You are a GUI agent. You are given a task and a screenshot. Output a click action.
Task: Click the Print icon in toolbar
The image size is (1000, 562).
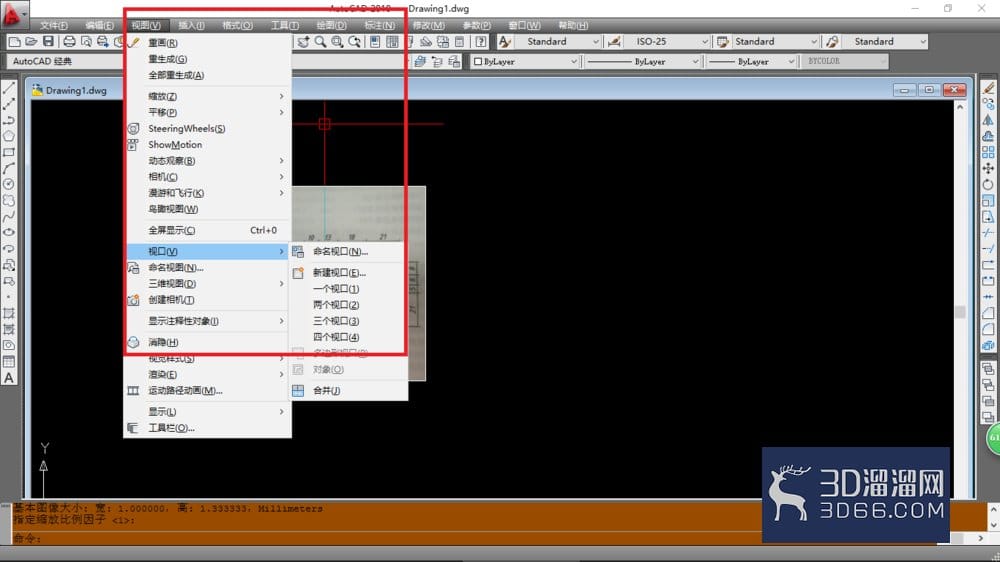69,41
